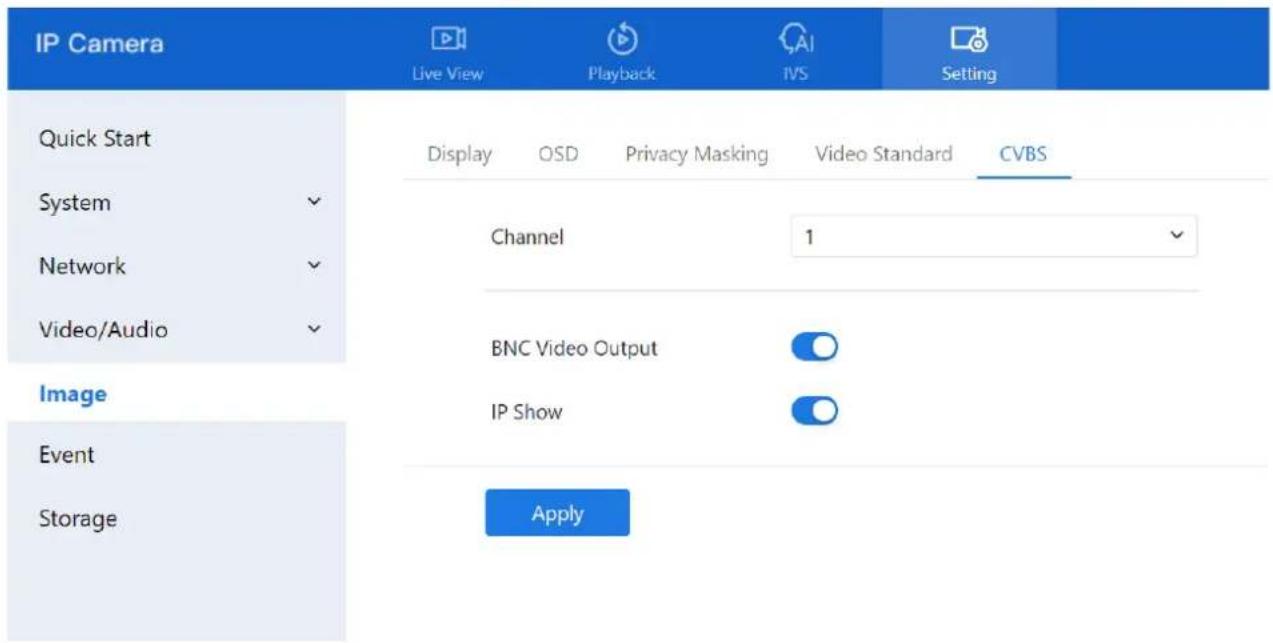The width and height of the screenshot is (1273, 643).
Task: Click the Setting icon in header
Action: [x=970, y=37]
